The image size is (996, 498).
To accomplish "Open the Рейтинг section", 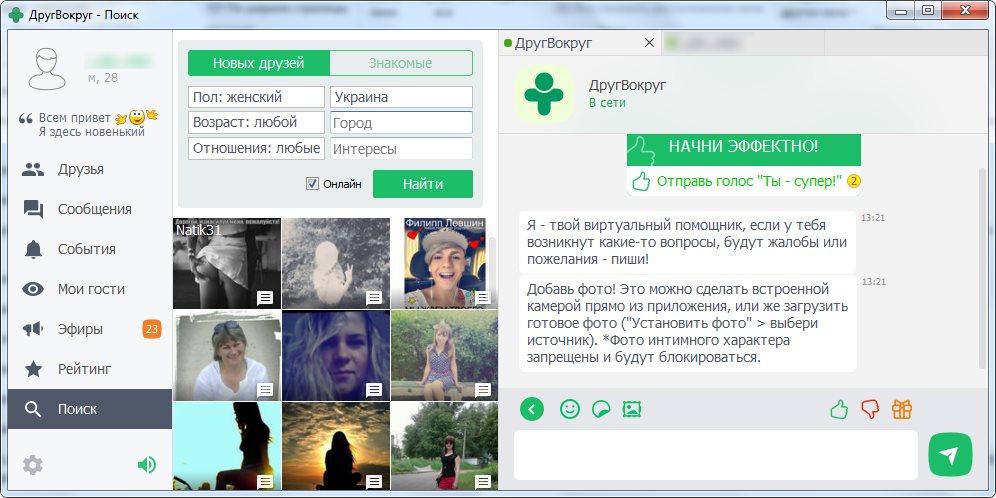I will click(x=90, y=368).
